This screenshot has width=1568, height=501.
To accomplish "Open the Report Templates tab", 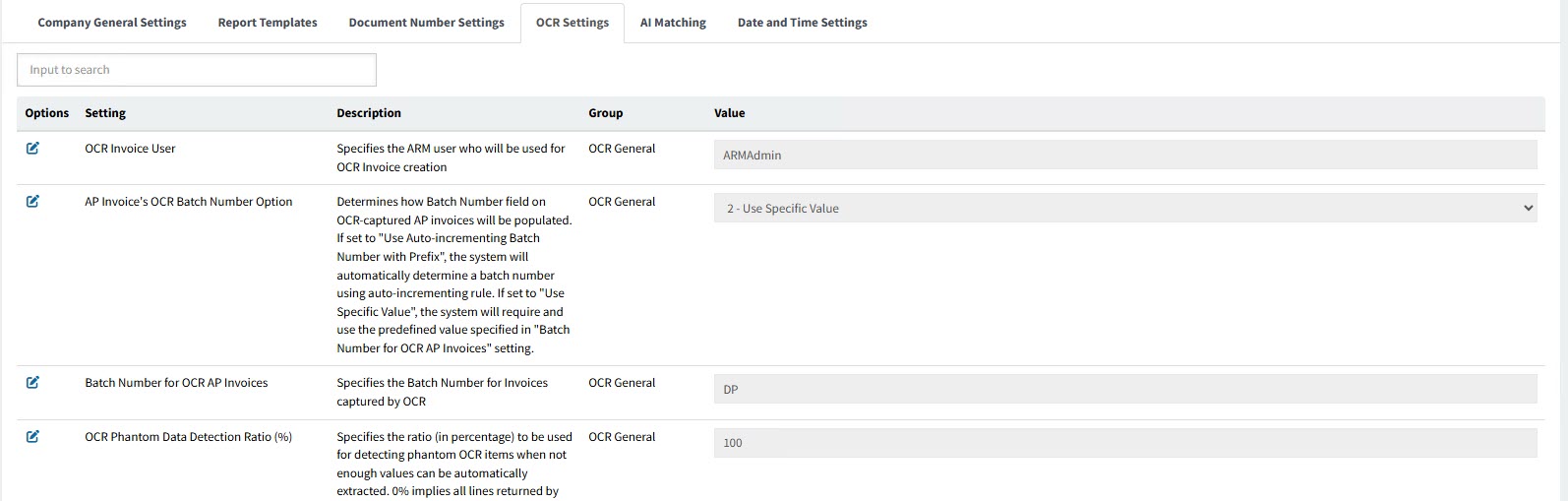I will [x=268, y=23].
